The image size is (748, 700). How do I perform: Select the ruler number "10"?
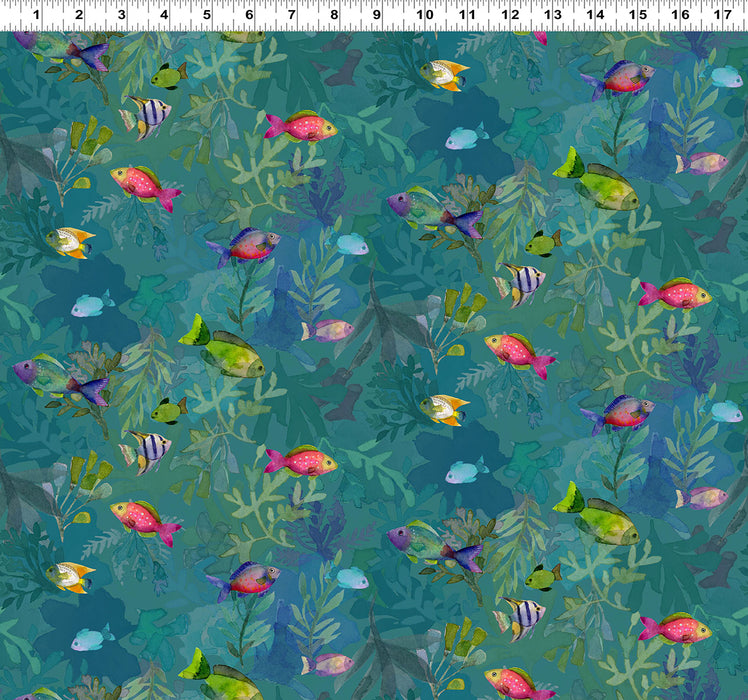coord(424,15)
